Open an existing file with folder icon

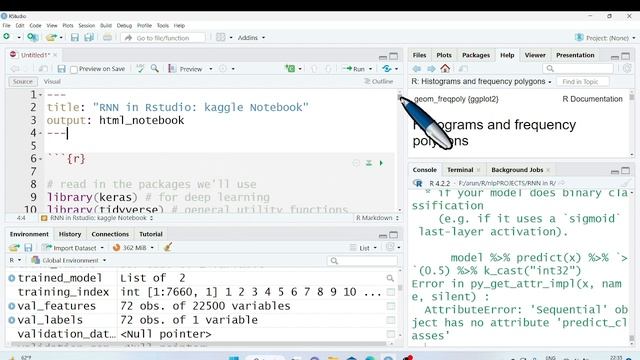(x=51, y=38)
